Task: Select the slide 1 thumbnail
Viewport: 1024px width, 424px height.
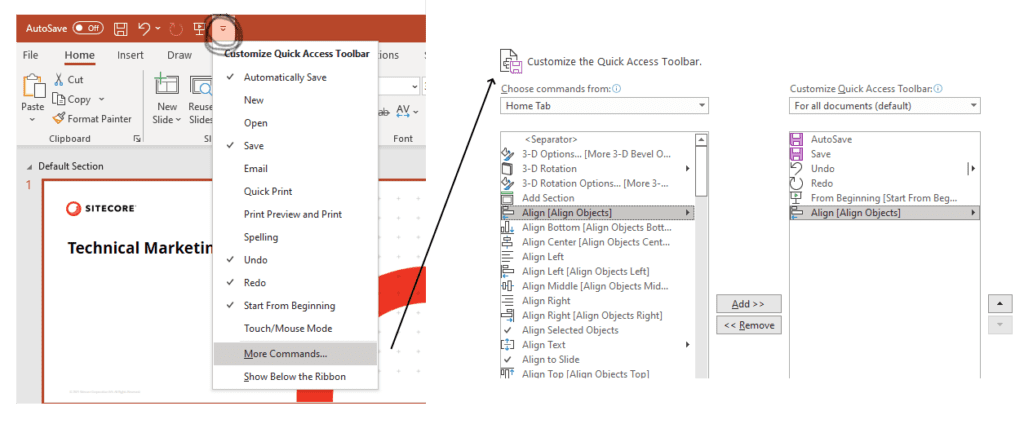Action: pyautogui.click(x=234, y=291)
